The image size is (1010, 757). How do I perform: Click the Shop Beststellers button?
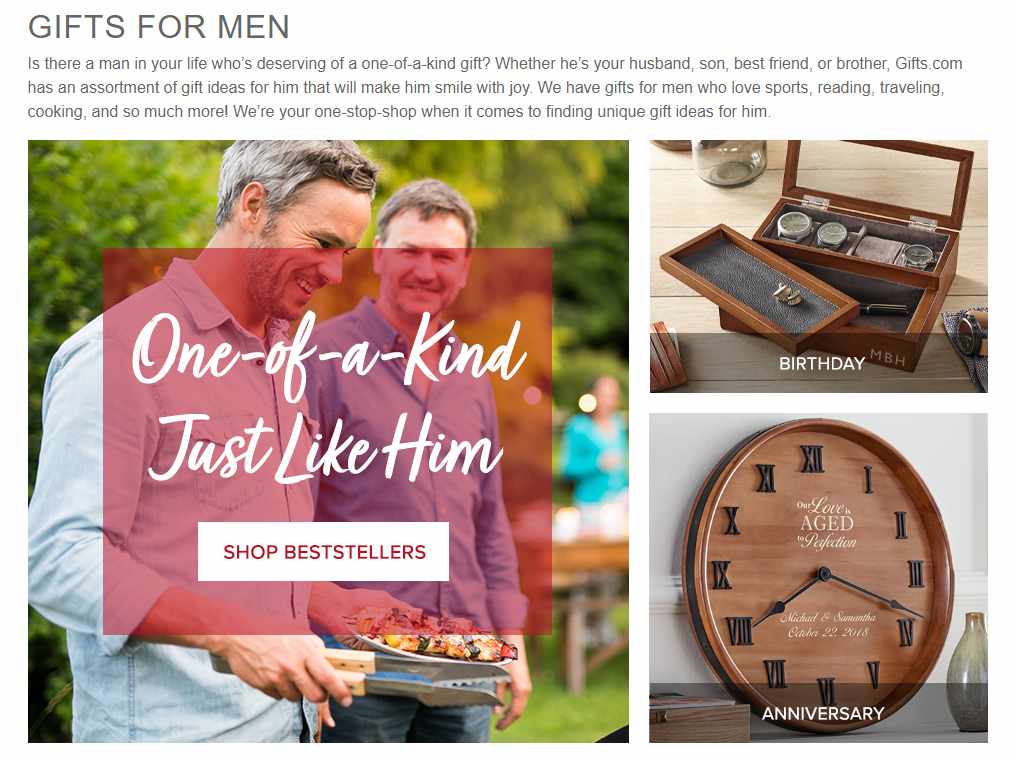(323, 551)
